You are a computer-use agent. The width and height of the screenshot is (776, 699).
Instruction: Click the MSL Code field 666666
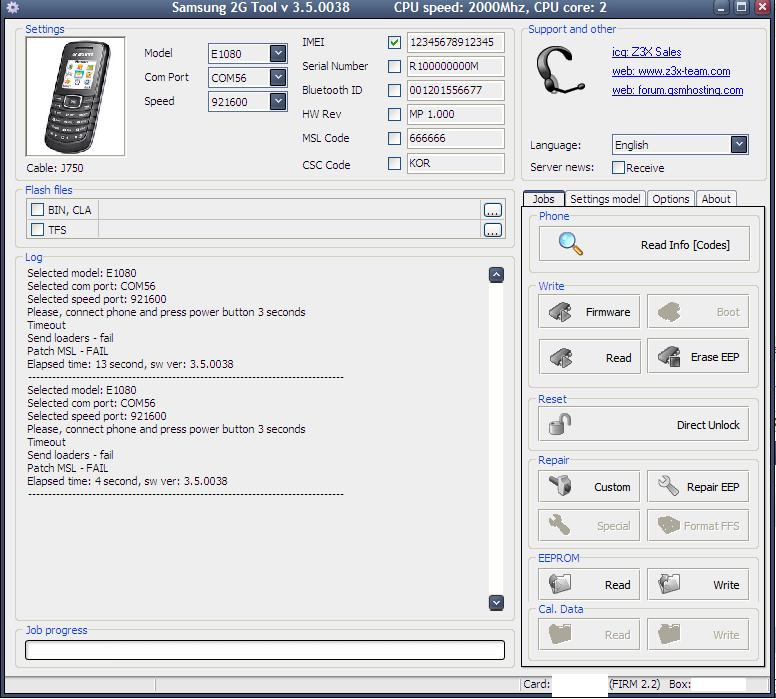[x=455, y=138]
